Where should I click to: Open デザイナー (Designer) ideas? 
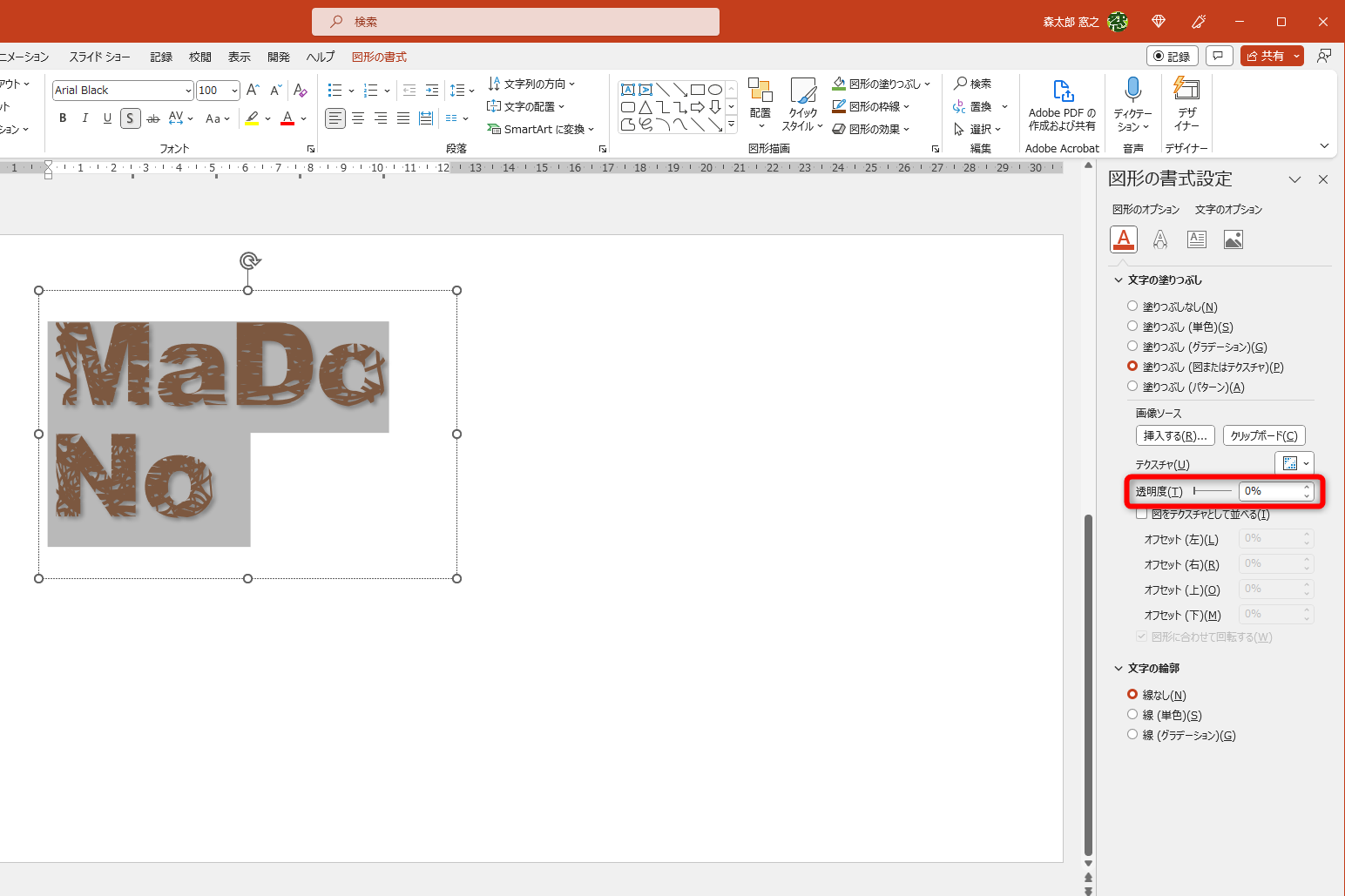click(x=1186, y=104)
